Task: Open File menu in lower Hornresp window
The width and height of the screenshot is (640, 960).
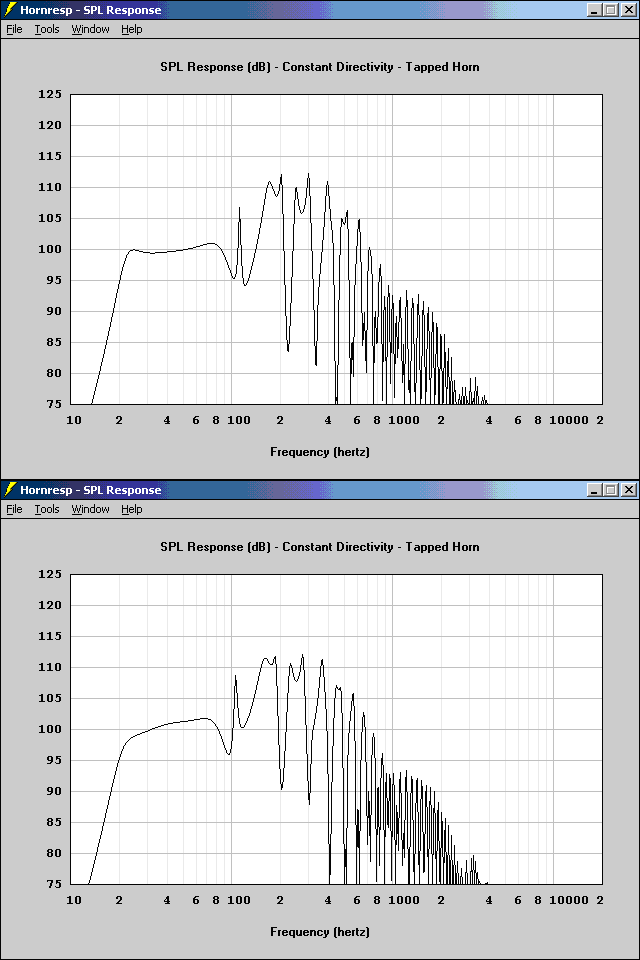Action: pyautogui.click(x=14, y=509)
